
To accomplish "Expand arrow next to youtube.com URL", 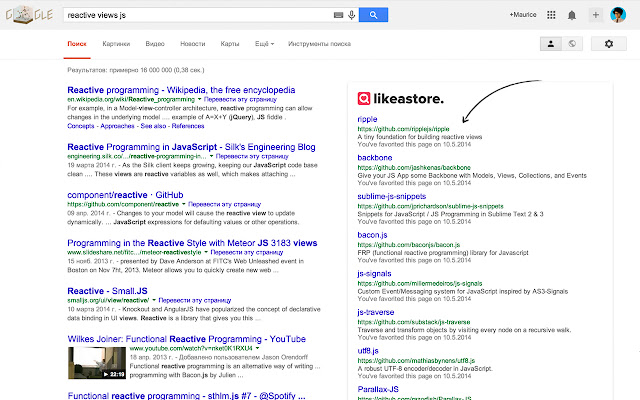I will pos(258,348).
